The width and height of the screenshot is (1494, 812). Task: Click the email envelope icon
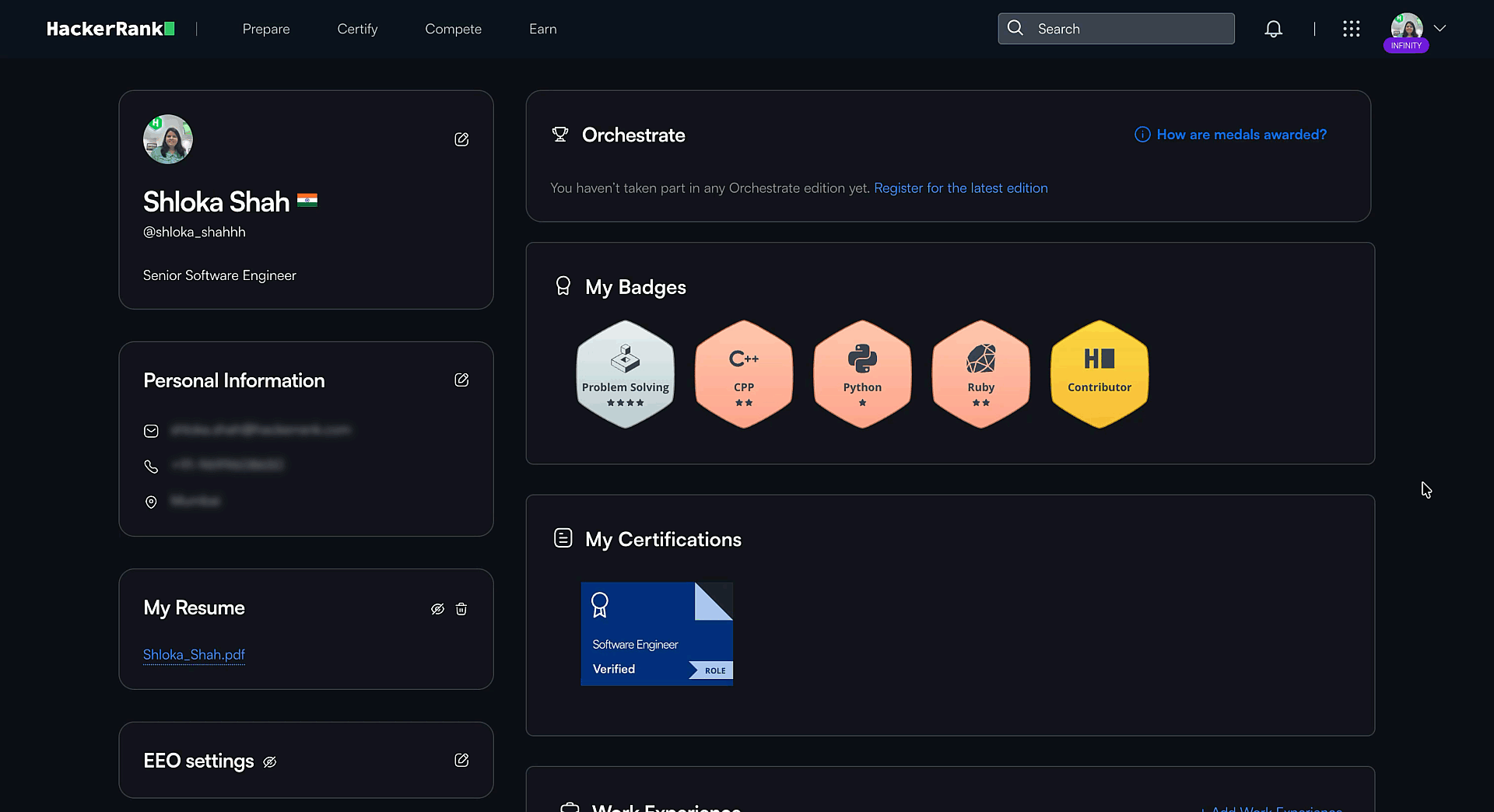click(151, 431)
